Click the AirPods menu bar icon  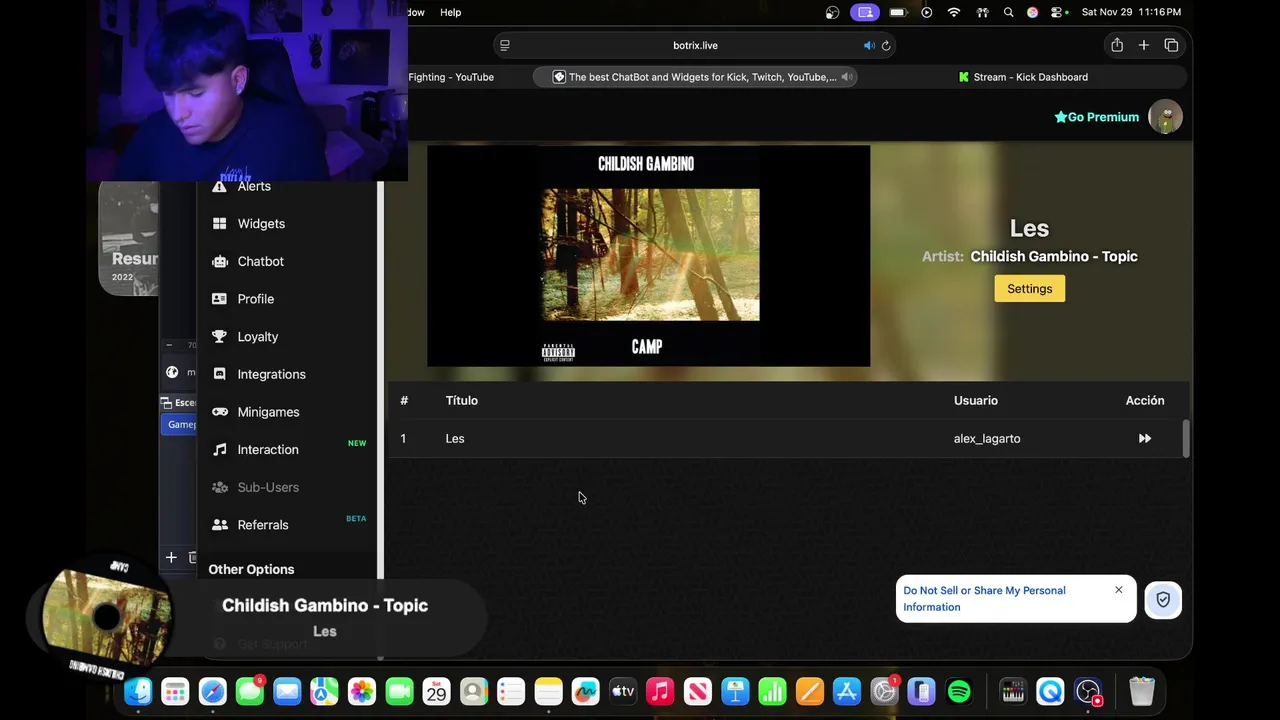tap(983, 12)
